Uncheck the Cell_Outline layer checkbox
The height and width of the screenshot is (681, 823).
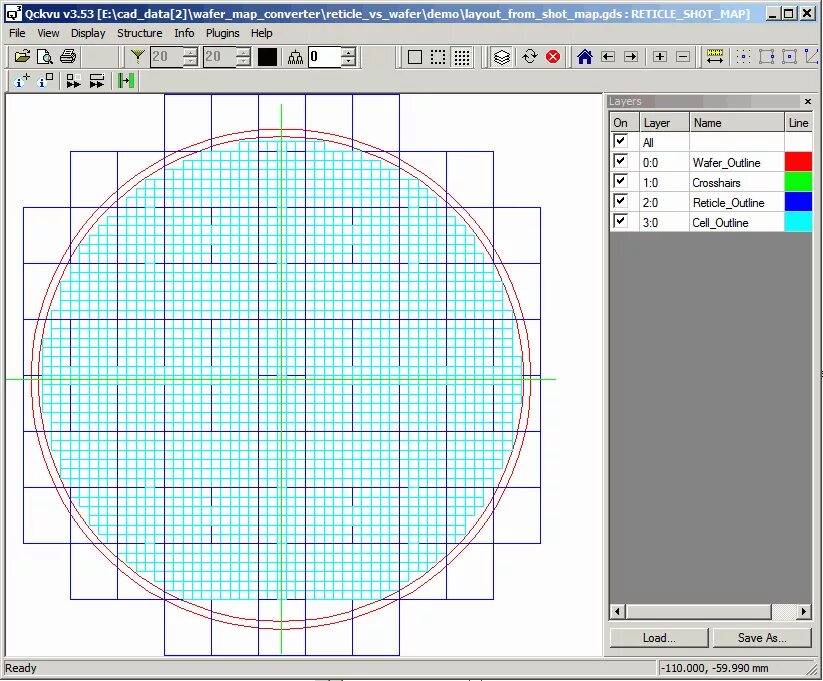[620, 221]
